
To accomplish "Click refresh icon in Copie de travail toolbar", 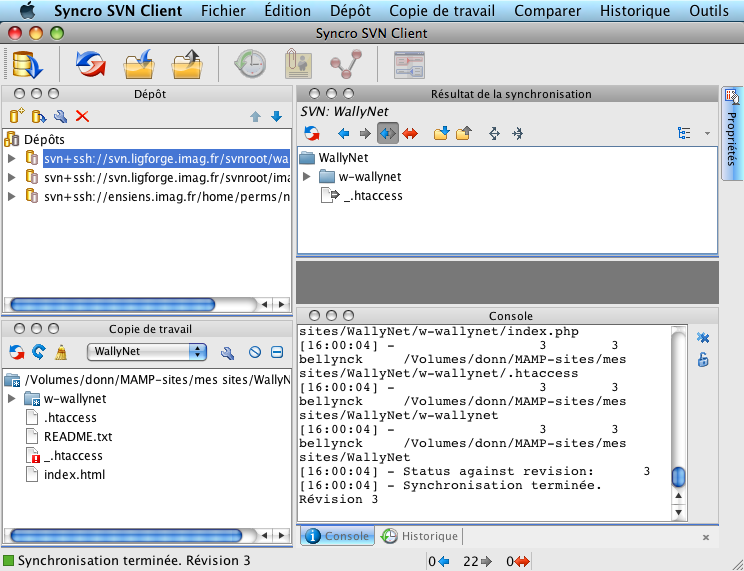I will [39, 352].
